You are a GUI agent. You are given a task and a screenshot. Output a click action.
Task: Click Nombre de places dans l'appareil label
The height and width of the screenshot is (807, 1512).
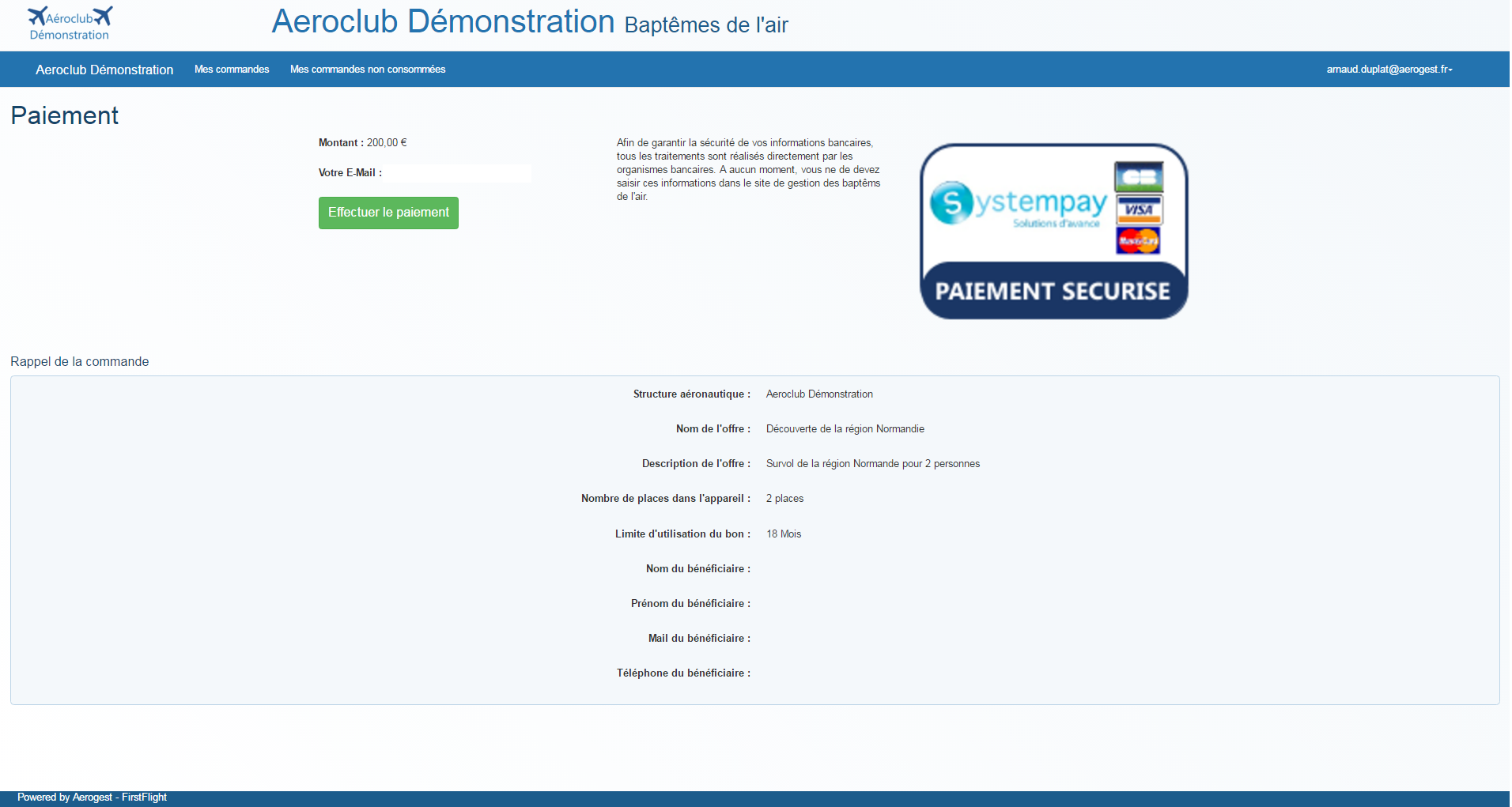(x=666, y=499)
